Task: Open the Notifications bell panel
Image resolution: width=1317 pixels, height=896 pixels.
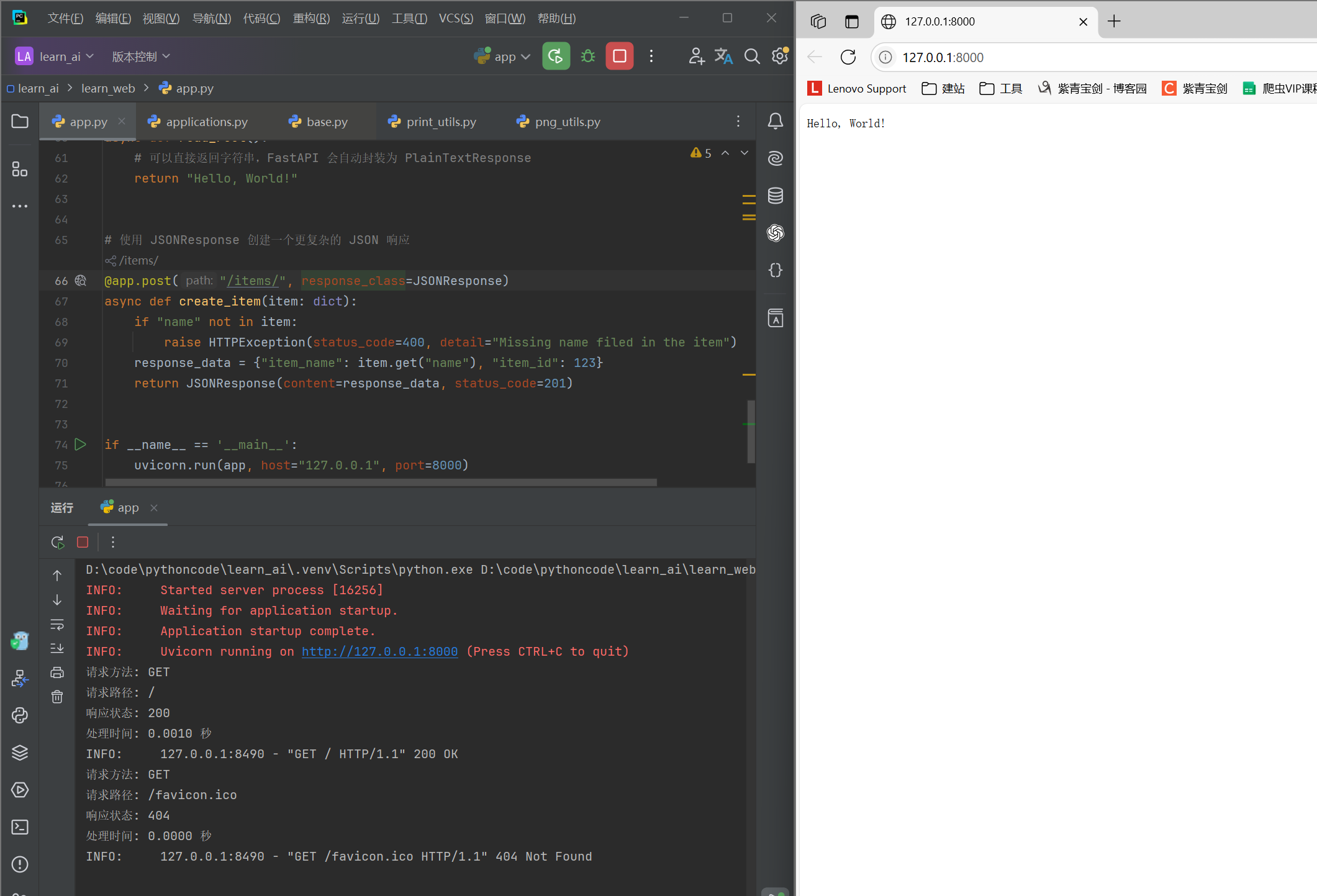Action: [x=775, y=121]
